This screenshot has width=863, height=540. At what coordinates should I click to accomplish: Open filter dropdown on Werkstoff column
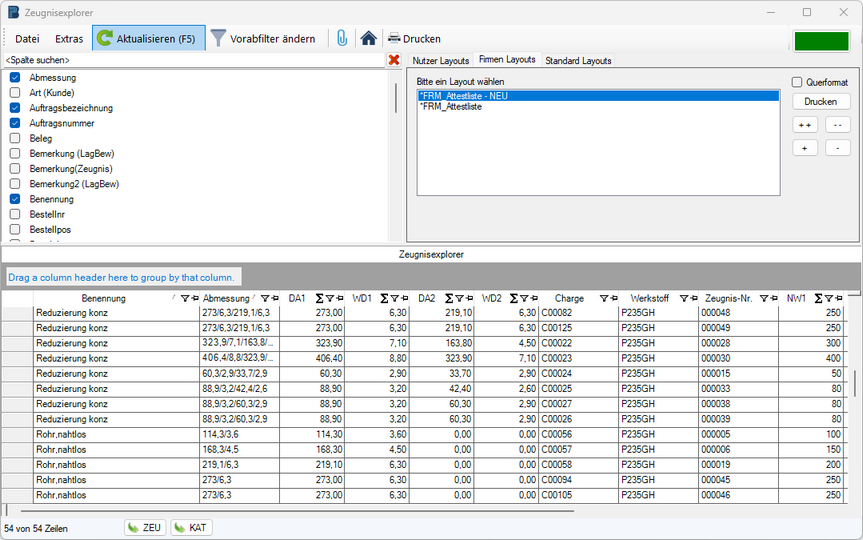click(x=684, y=298)
